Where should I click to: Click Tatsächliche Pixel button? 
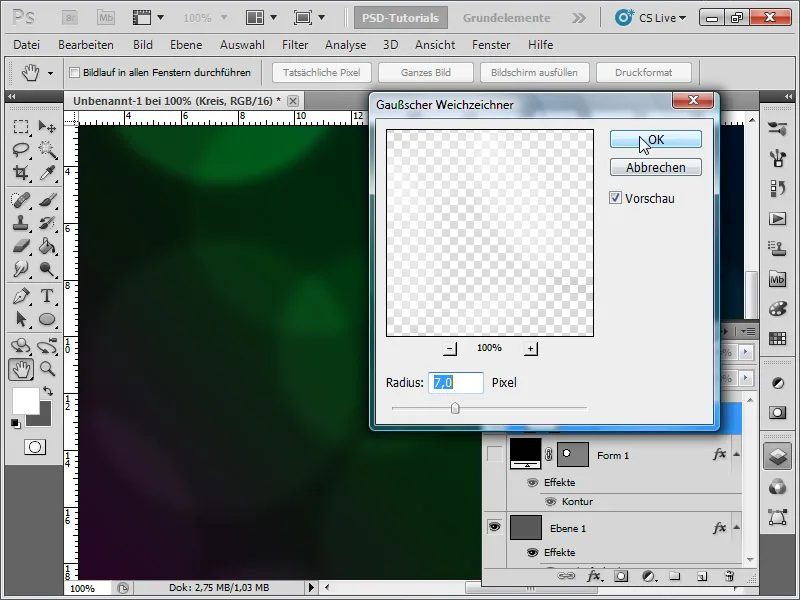pos(321,72)
